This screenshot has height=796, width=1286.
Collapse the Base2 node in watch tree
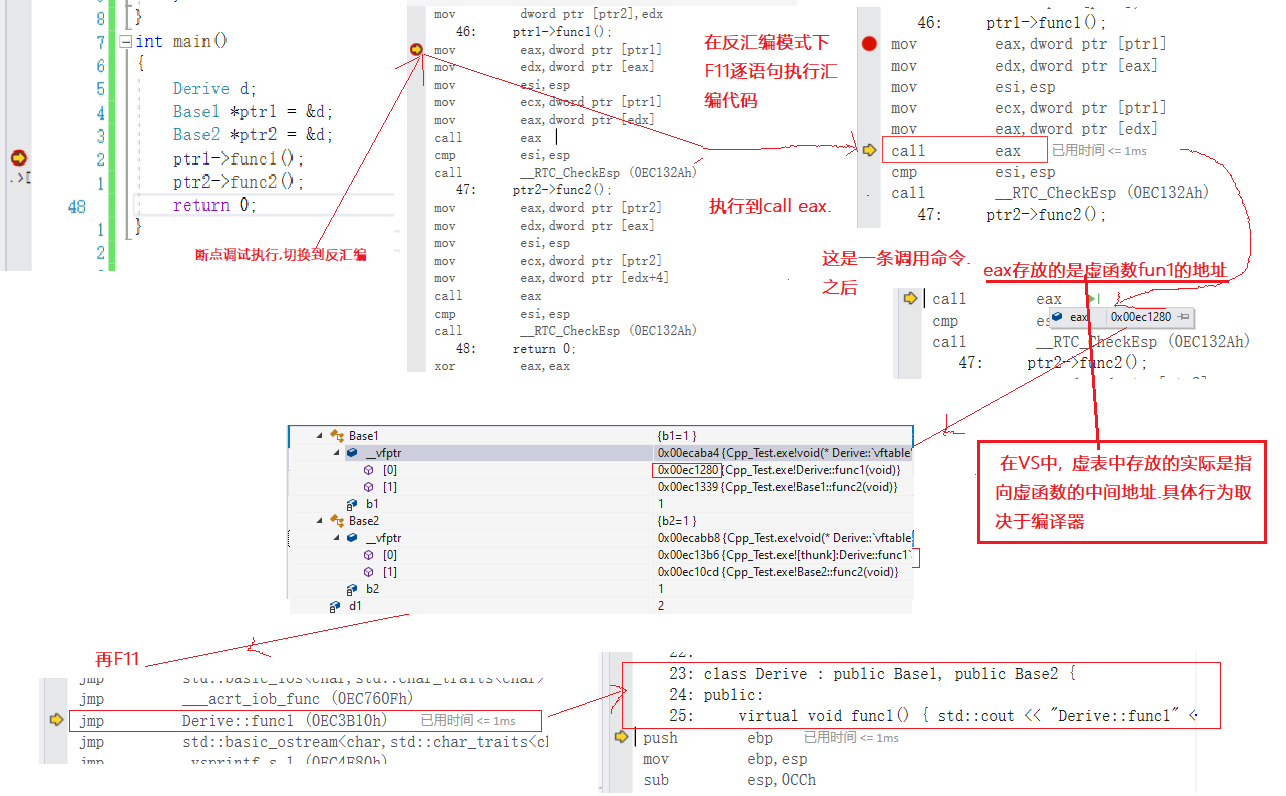click(x=320, y=521)
